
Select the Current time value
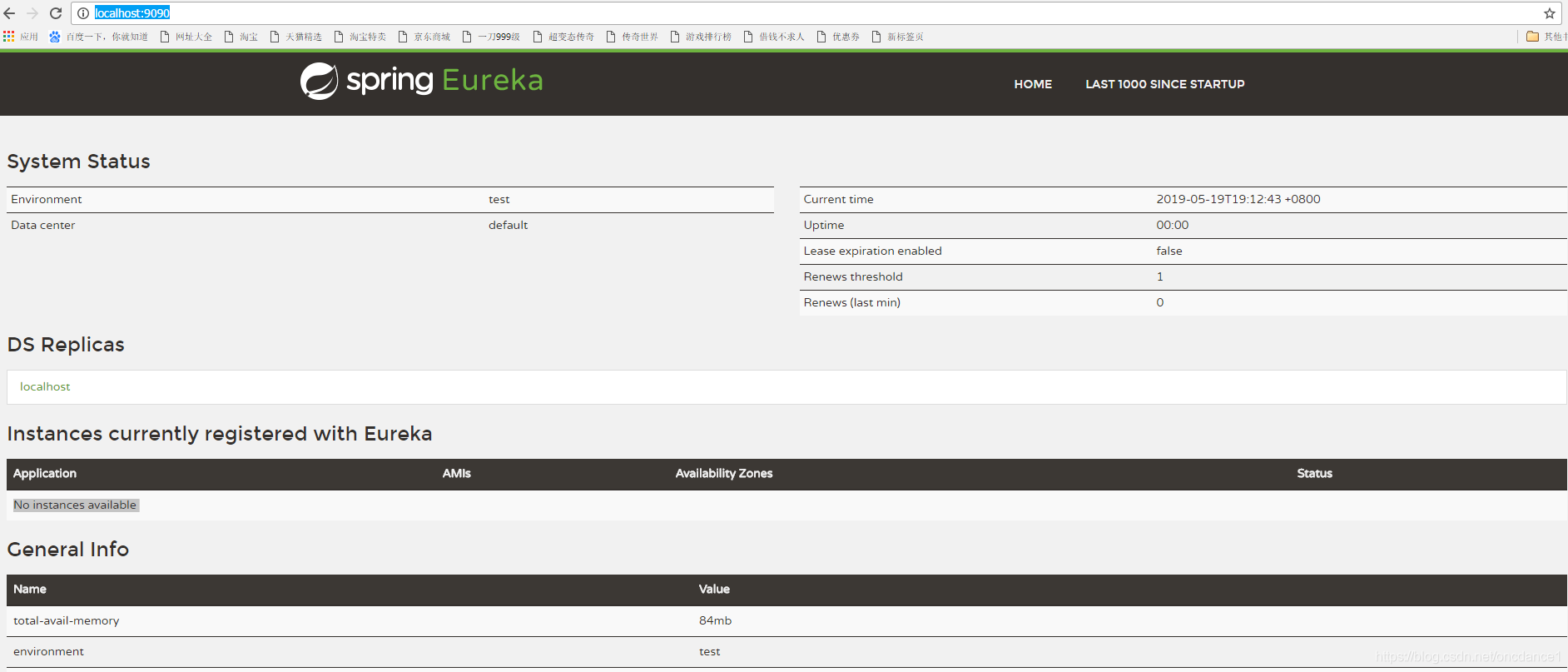pos(1238,199)
